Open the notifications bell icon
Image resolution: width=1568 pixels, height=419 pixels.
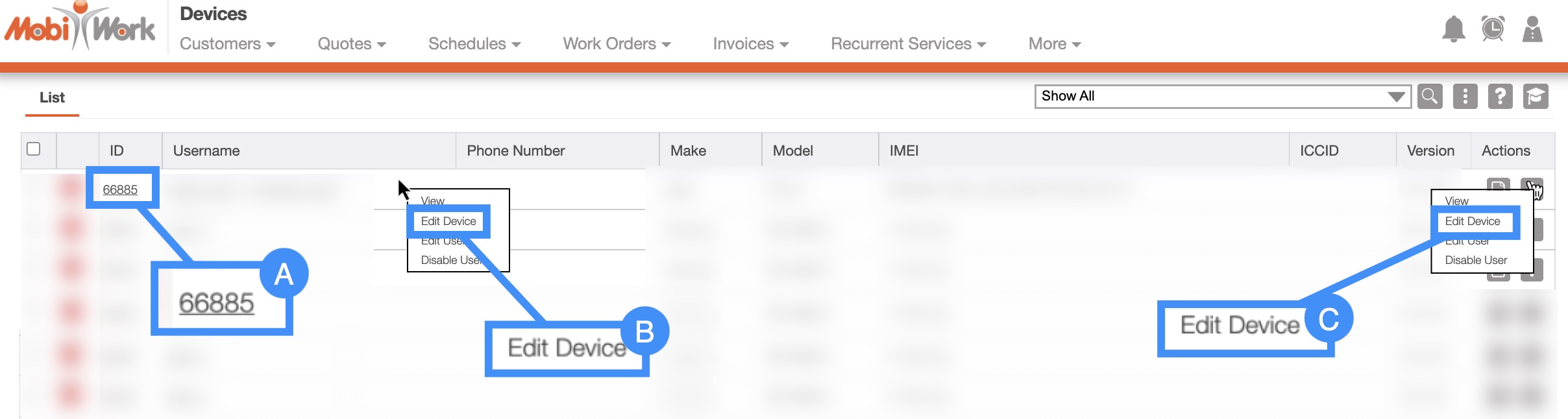click(1453, 30)
